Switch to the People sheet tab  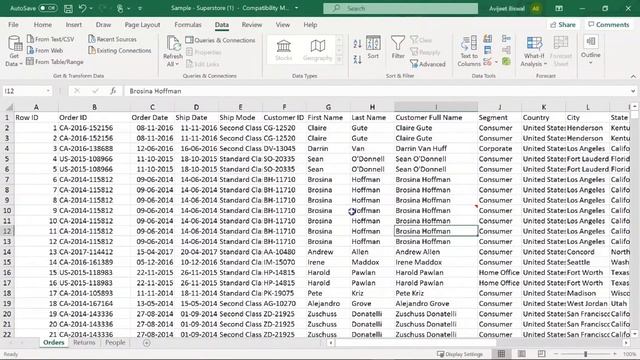click(x=115, y=342)
